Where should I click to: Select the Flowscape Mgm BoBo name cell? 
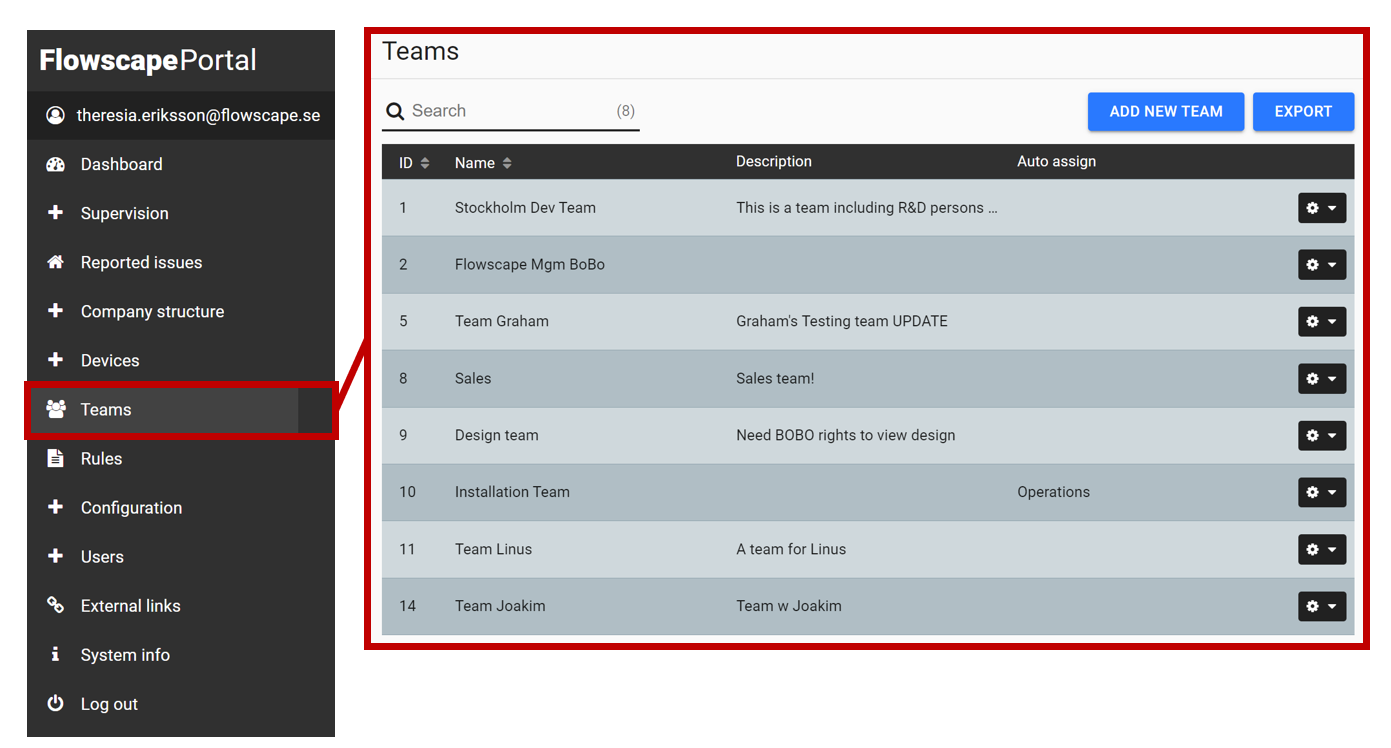(x=530, y=265)
